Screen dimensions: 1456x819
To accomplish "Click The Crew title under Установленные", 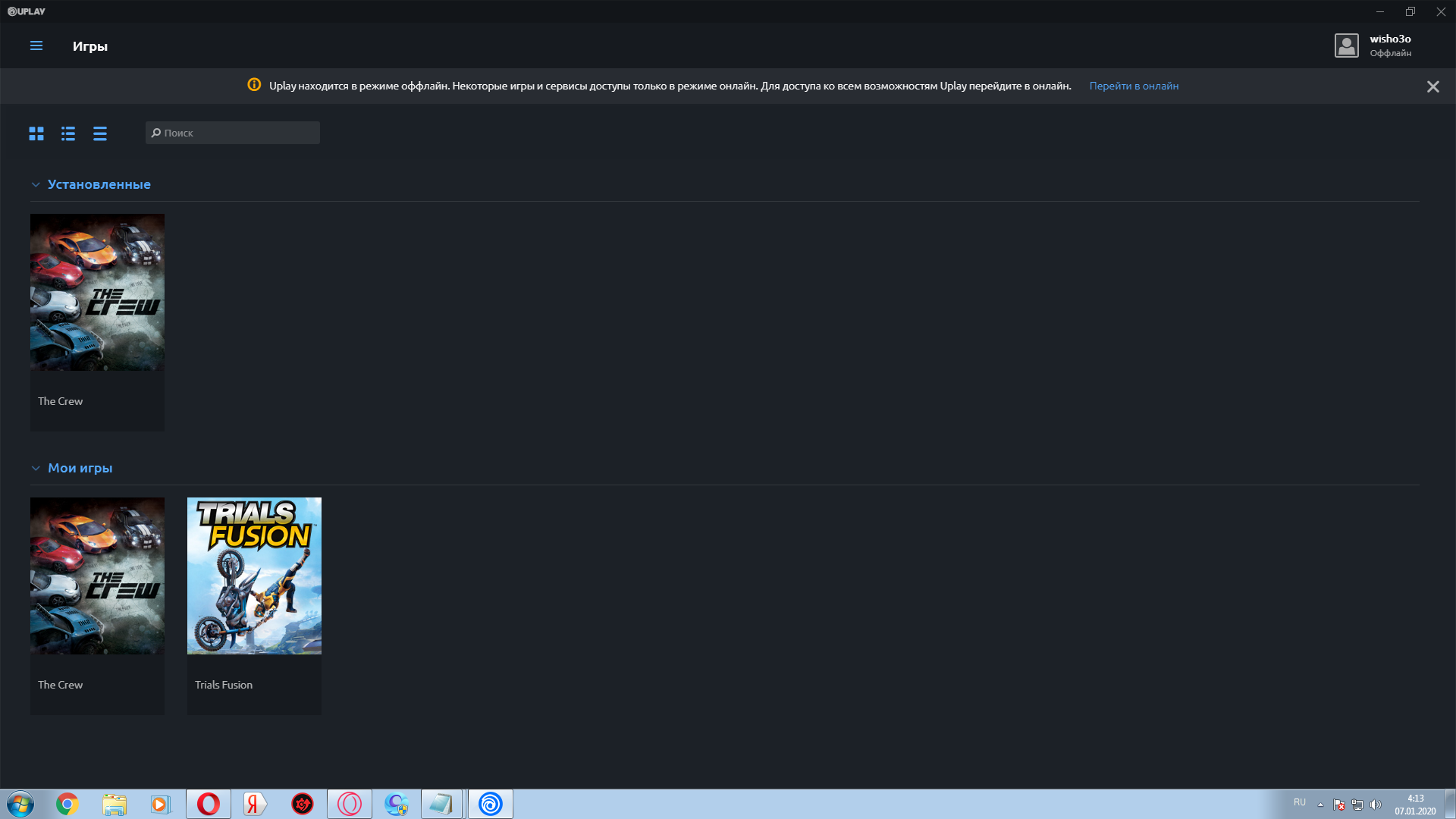I will [x=60, y=401].
